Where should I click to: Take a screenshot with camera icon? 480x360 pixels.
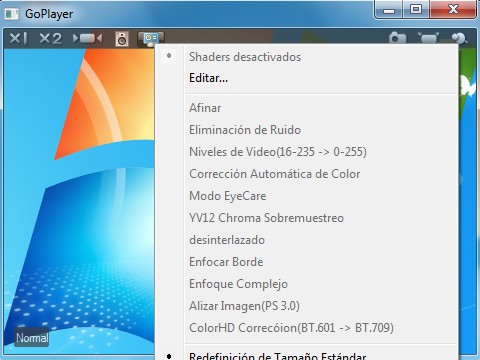coord(397,38)
